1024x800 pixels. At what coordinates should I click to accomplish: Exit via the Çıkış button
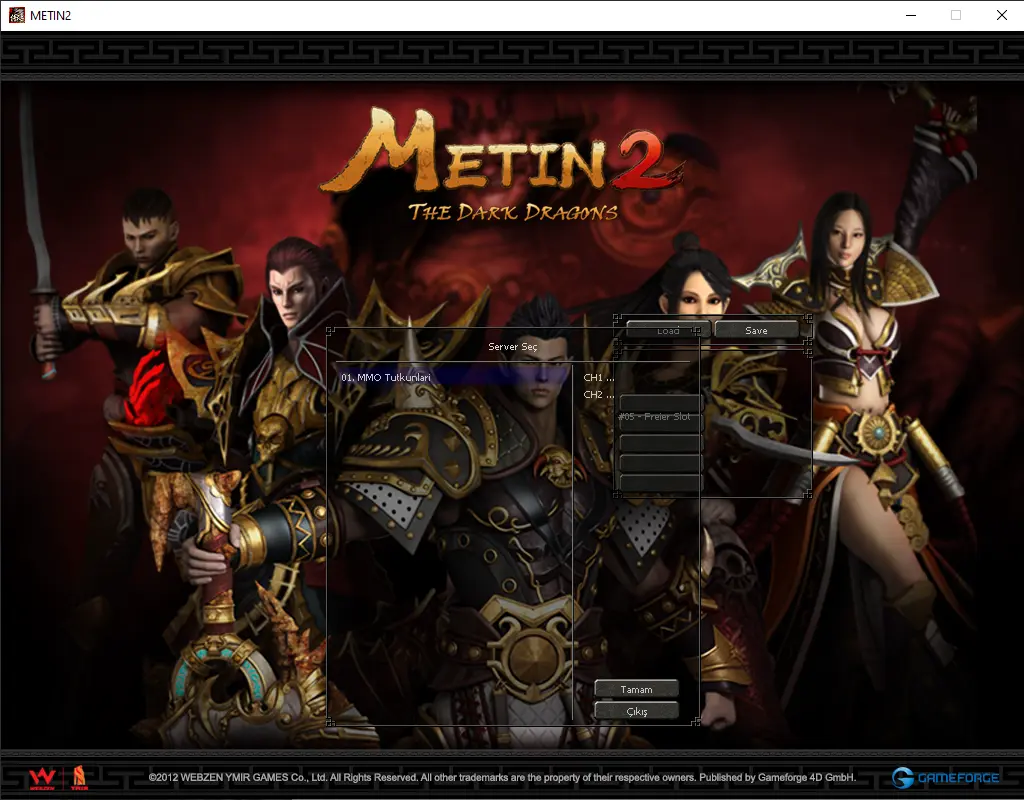(636, 711)
